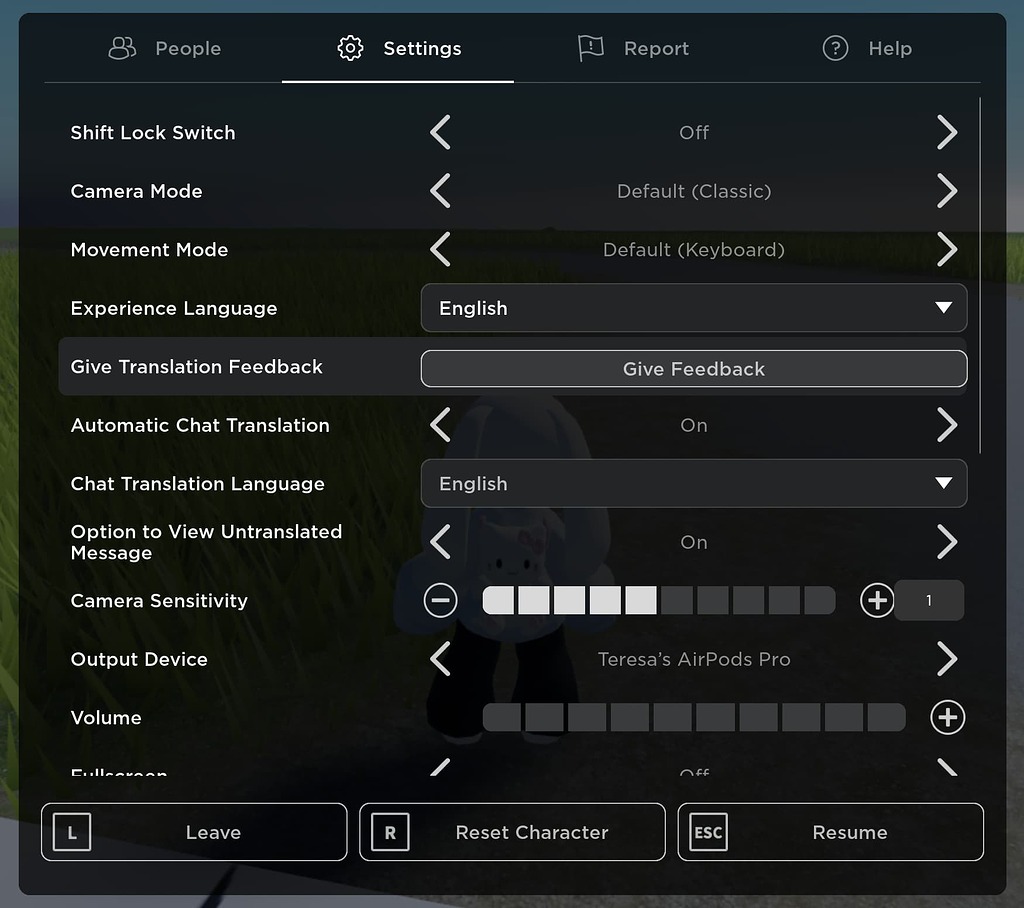The image size is (1024, 908).
Task: Click the People silhouette icon
Action: (122, 47)
